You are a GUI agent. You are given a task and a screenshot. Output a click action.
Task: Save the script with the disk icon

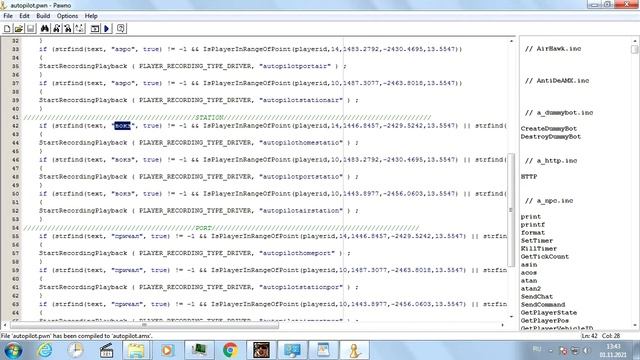click(30, 29)
